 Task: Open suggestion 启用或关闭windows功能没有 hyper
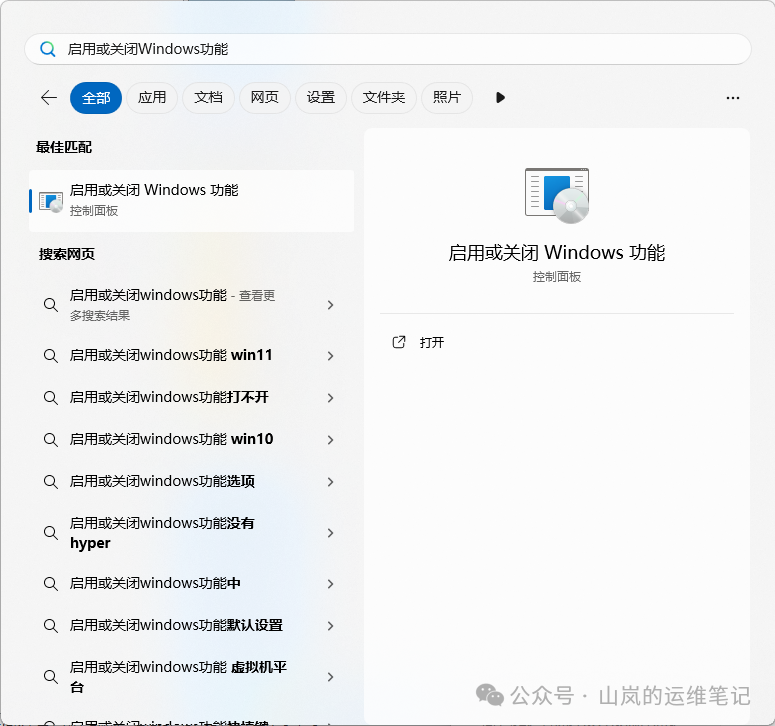[x=191, y=533]
